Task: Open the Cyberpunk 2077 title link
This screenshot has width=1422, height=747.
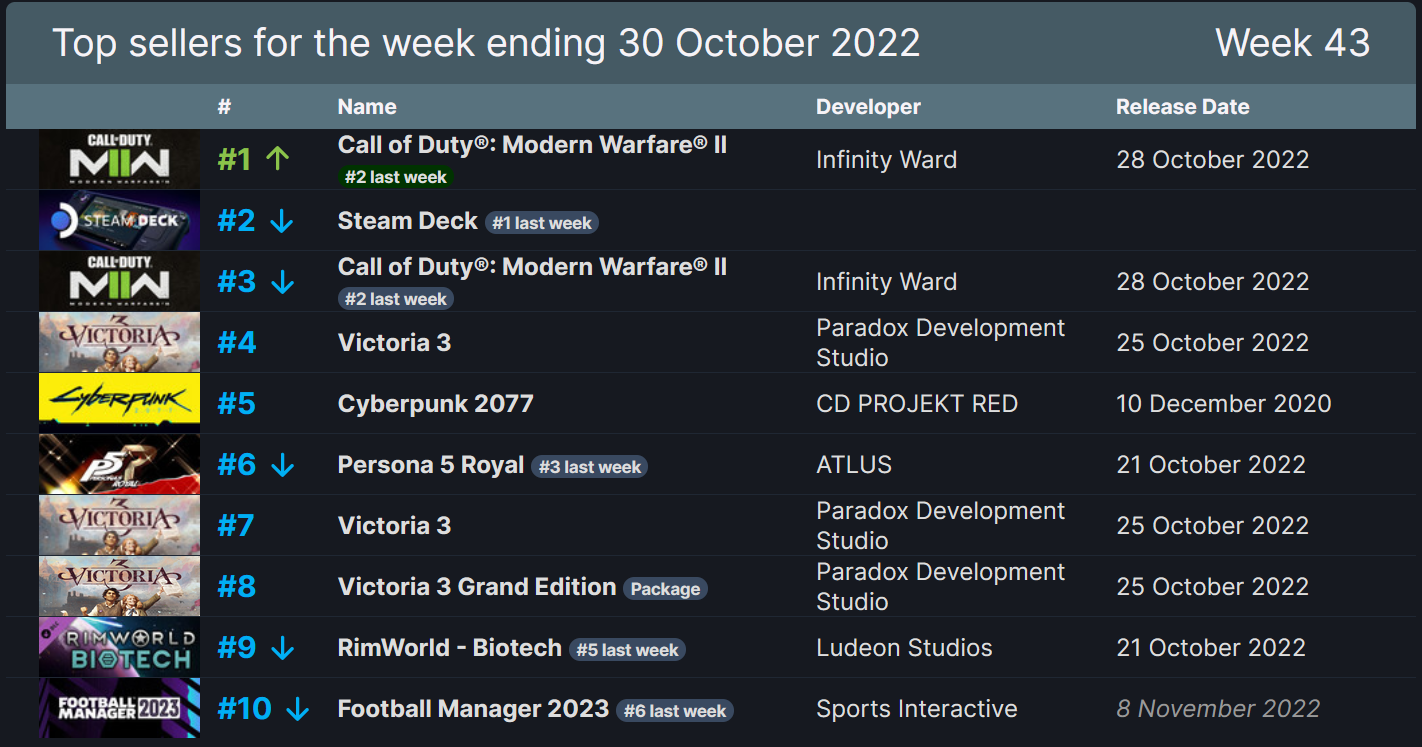Action: click(436, 404)
